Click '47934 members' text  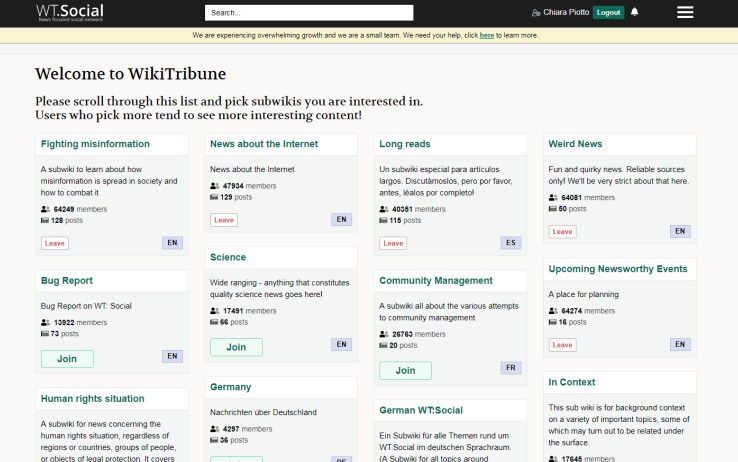(x=249, y=186)
